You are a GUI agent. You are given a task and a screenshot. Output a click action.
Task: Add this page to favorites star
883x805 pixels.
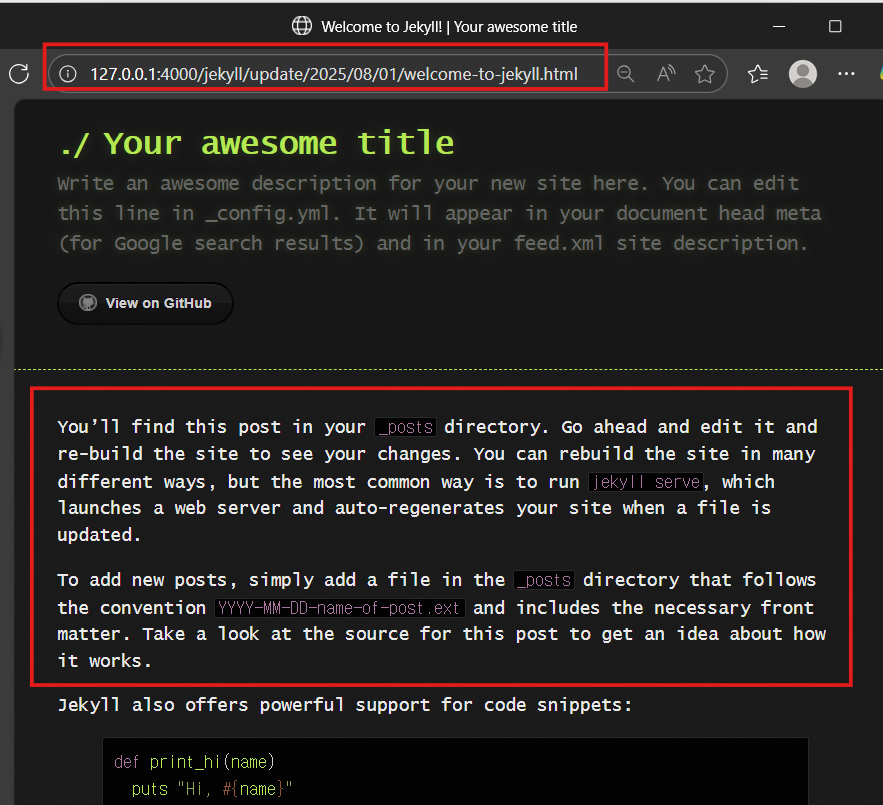[704, 74]
